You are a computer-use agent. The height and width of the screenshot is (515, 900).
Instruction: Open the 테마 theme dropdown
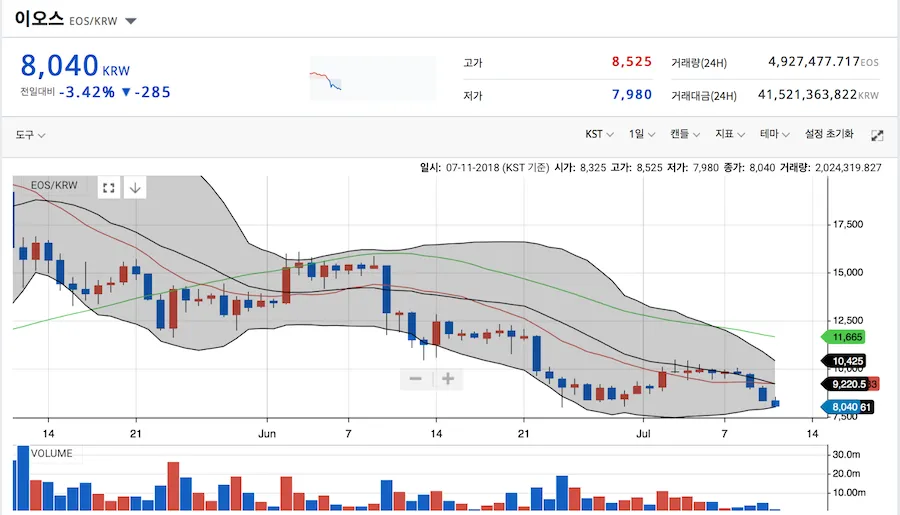coord(774,134)
